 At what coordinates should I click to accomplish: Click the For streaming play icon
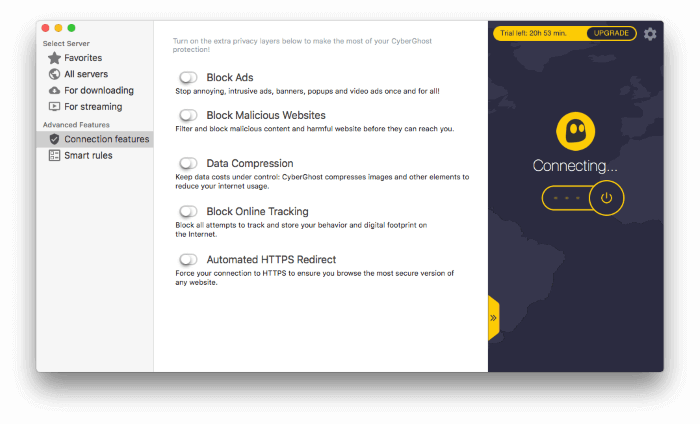pyautogui.click(x=54, y=107)
